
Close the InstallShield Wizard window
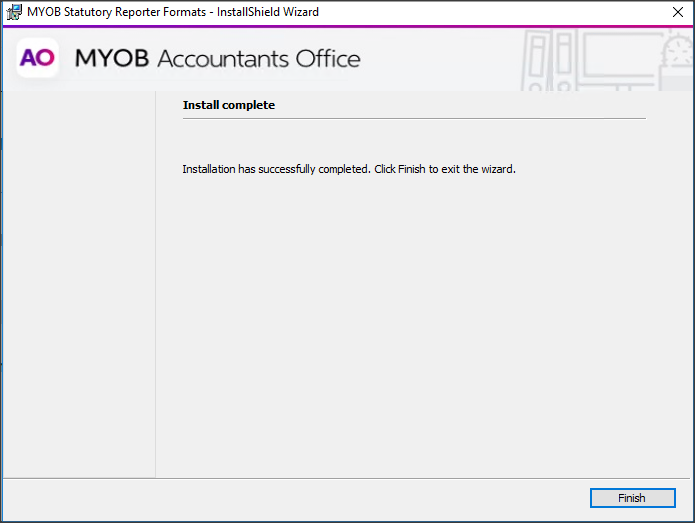pyautogui.click(x=677, y=12)
